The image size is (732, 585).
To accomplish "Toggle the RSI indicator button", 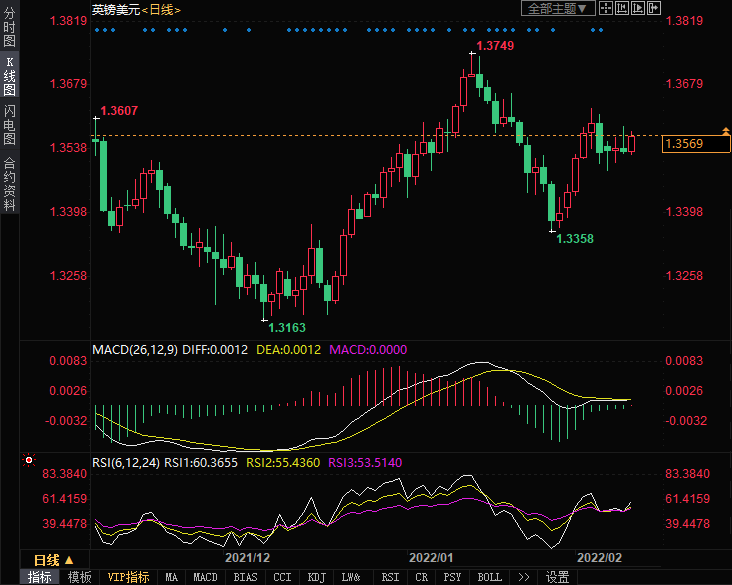I will (x=390, y=577).
